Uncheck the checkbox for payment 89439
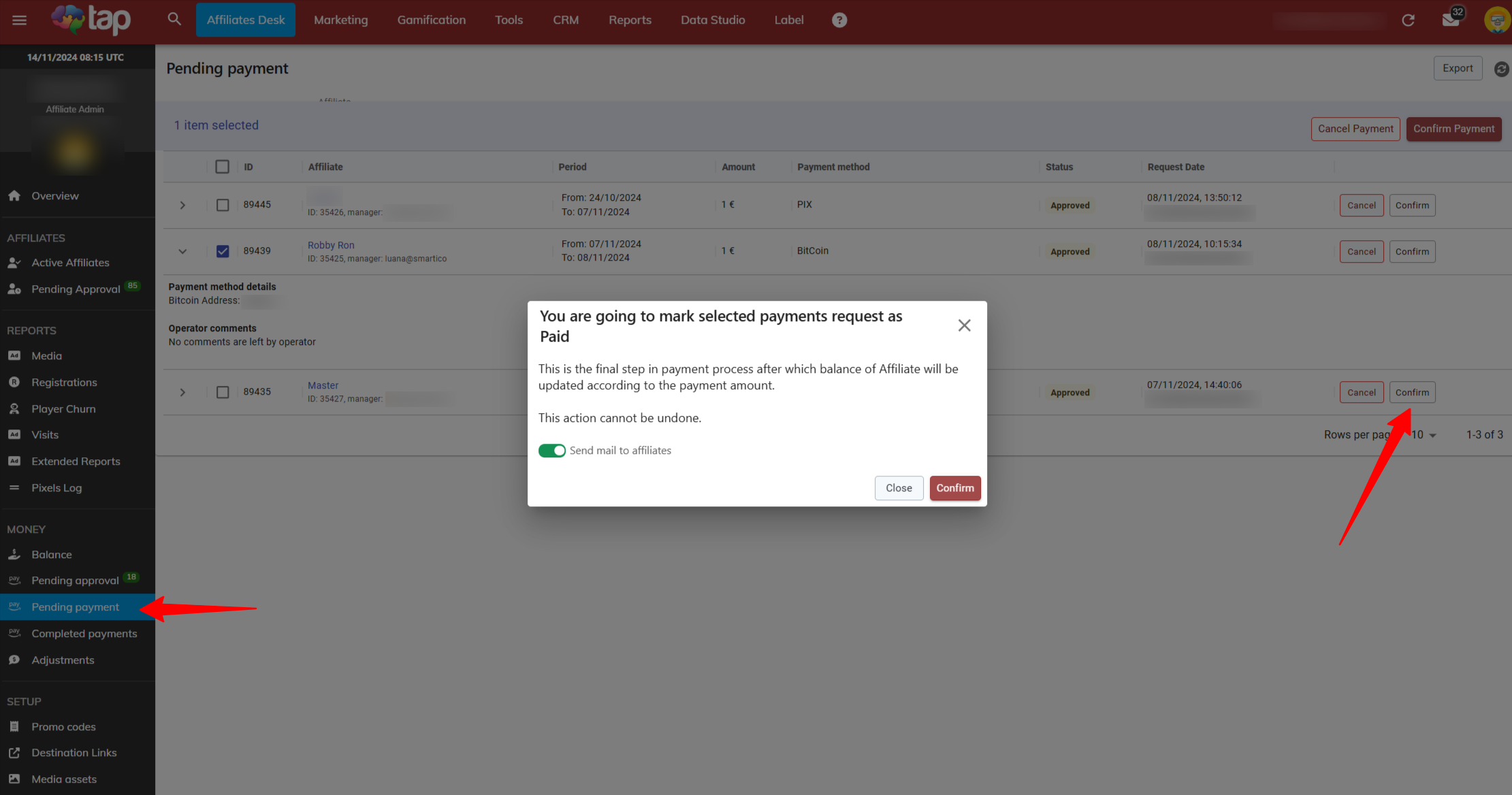Image resolution: width=1512 pixels, height=795 pixels. coord(223,251)
